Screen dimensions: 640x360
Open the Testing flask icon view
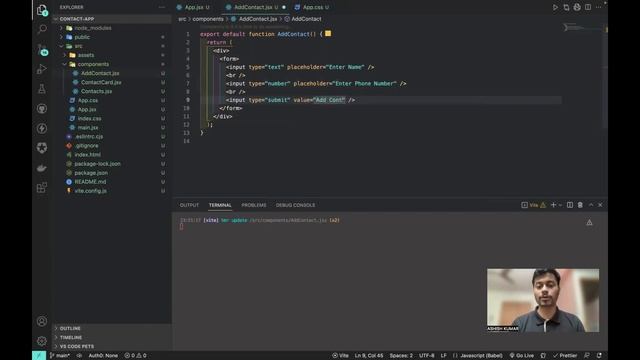pyautogui.click(x=42, y=89)
